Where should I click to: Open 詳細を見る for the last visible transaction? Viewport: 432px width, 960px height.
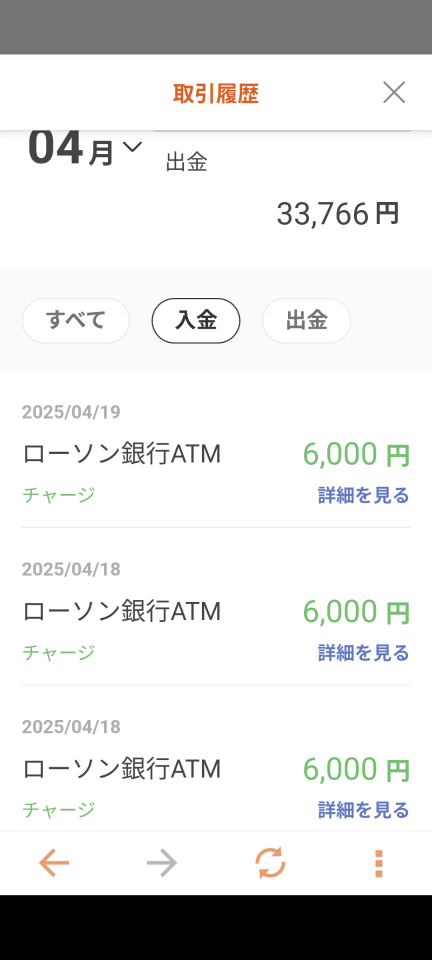(363, 810)
